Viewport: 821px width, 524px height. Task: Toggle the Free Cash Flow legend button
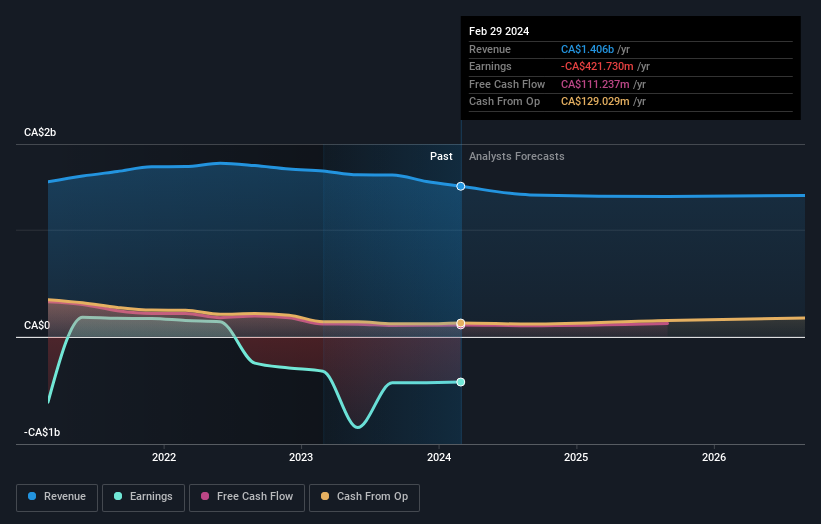247,497
